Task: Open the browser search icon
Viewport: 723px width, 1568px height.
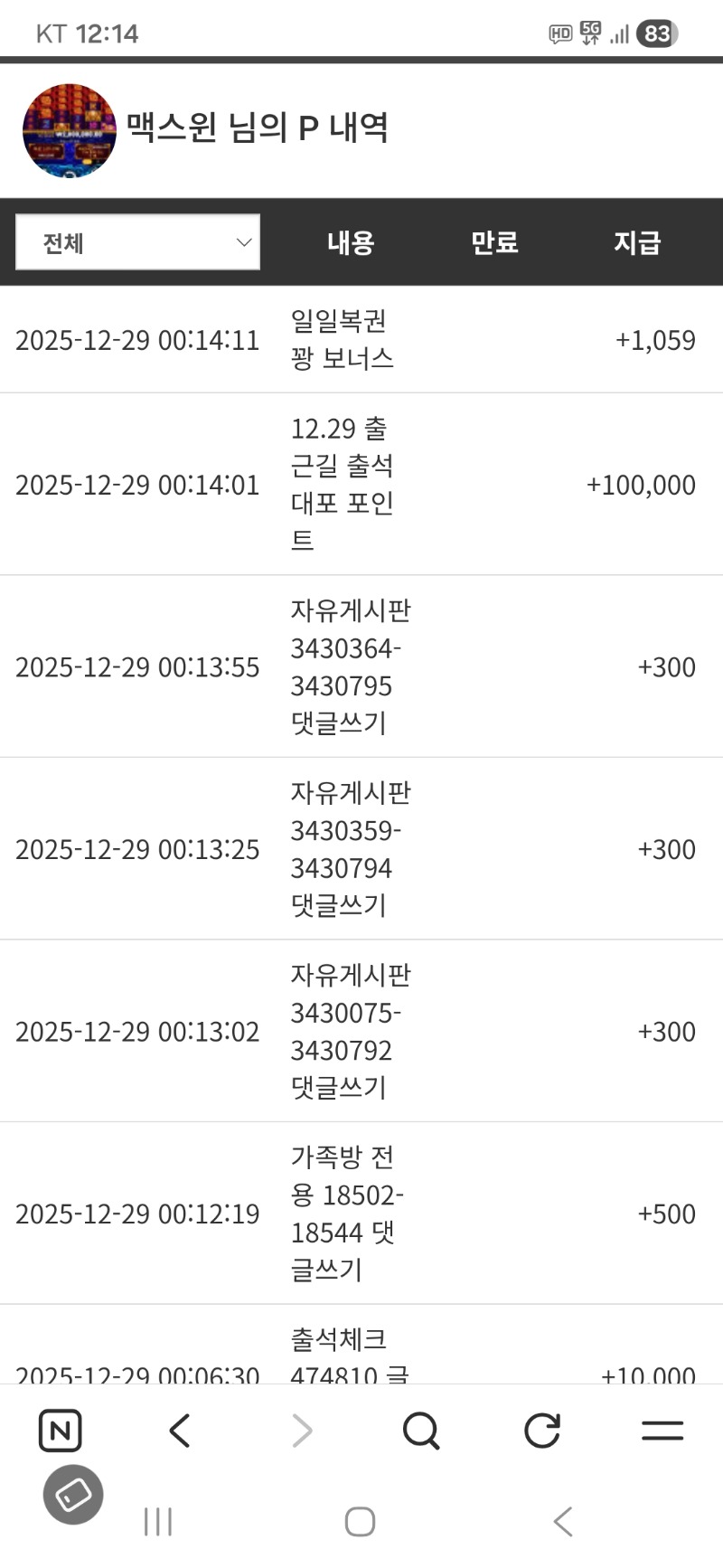Action: 421,1431
